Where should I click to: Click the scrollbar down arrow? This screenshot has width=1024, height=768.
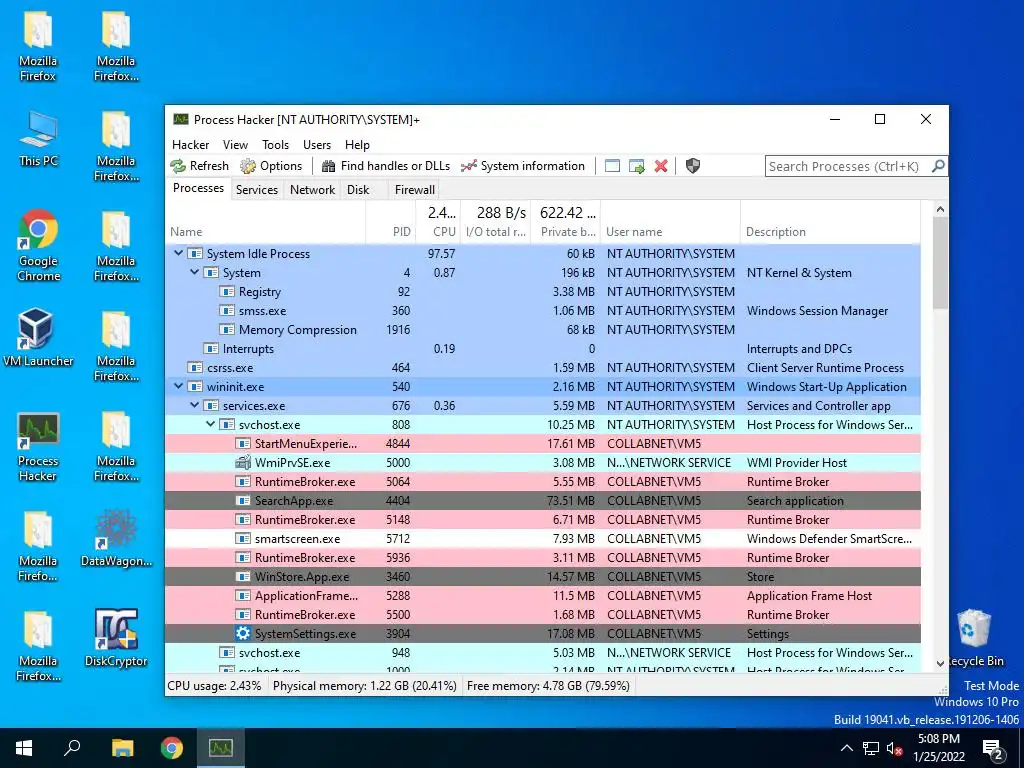[x=940, y=664]
